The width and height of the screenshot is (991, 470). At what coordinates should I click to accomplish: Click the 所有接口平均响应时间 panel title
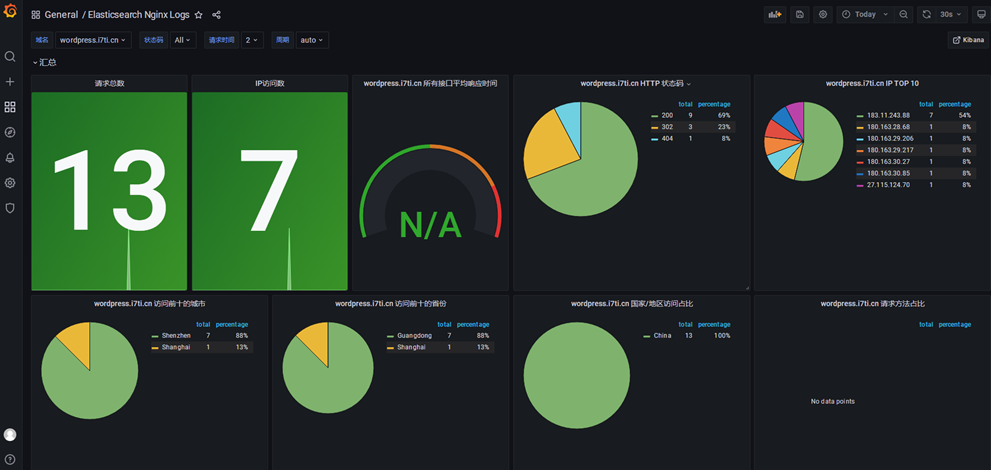click(x=430, y=83)
